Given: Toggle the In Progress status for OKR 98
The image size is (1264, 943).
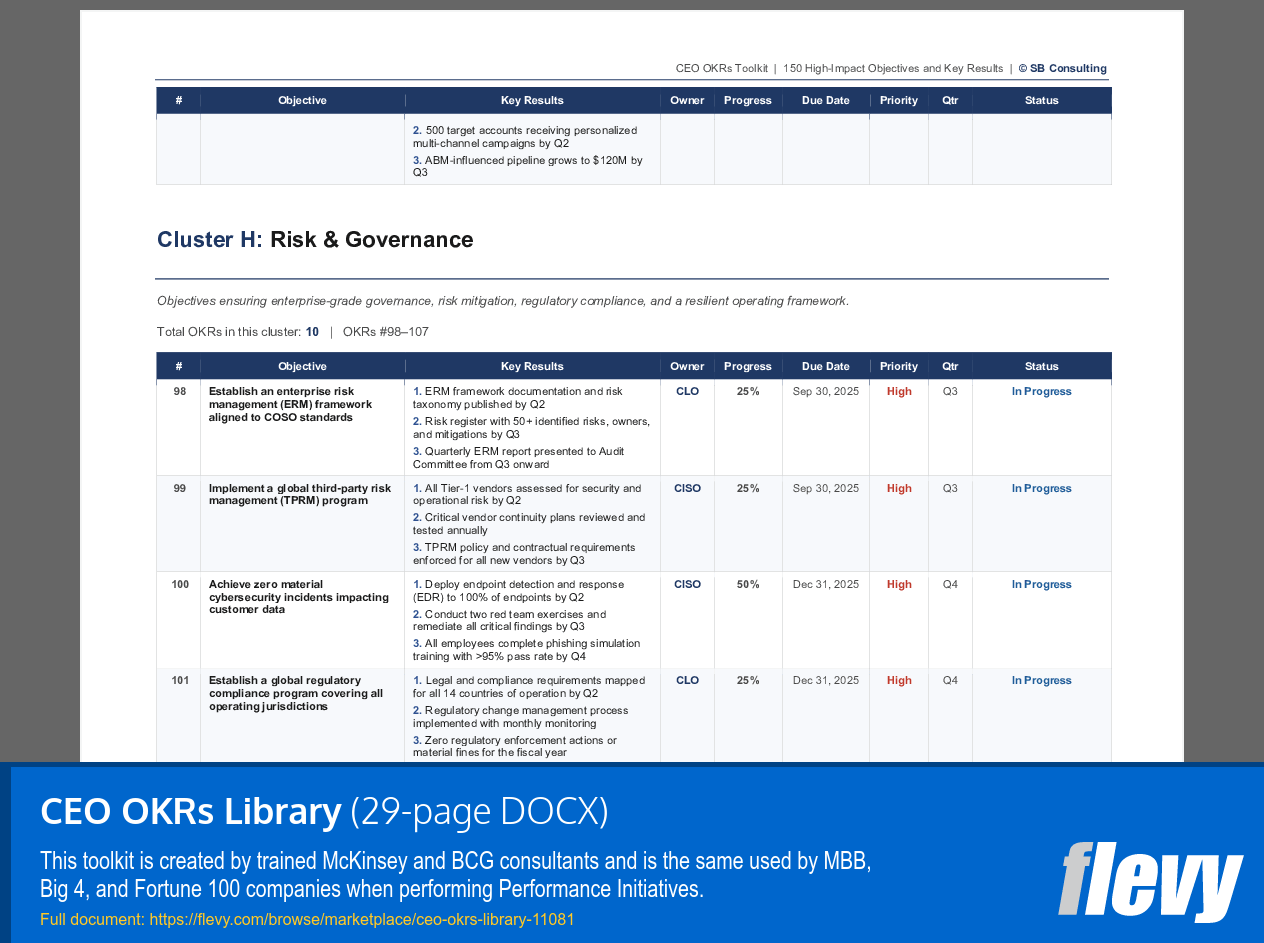Looking at the screenshot, I should pyautogui.click(x=1041, y=391).
